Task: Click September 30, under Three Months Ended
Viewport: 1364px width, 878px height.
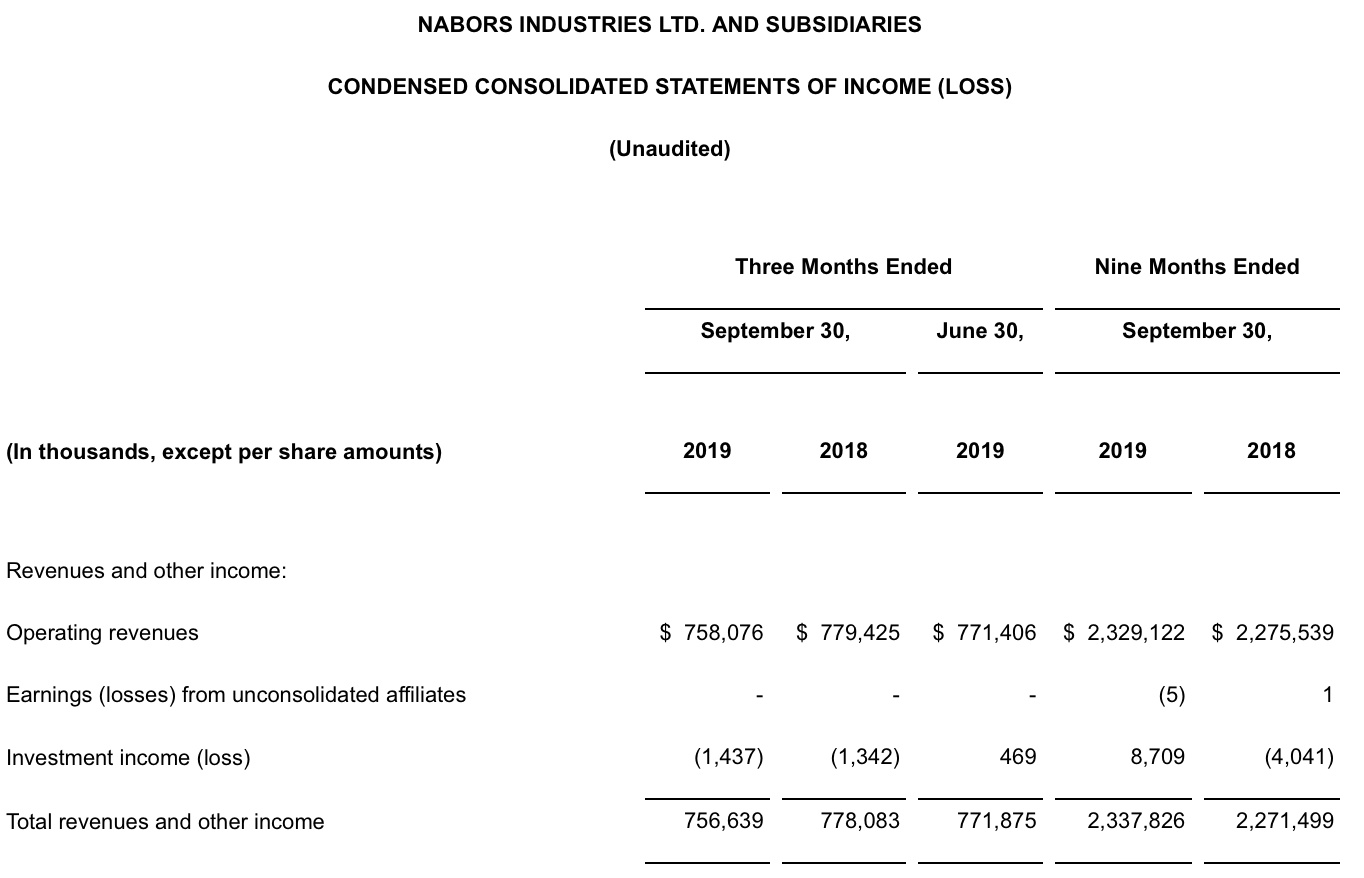Action: (775, 331)
